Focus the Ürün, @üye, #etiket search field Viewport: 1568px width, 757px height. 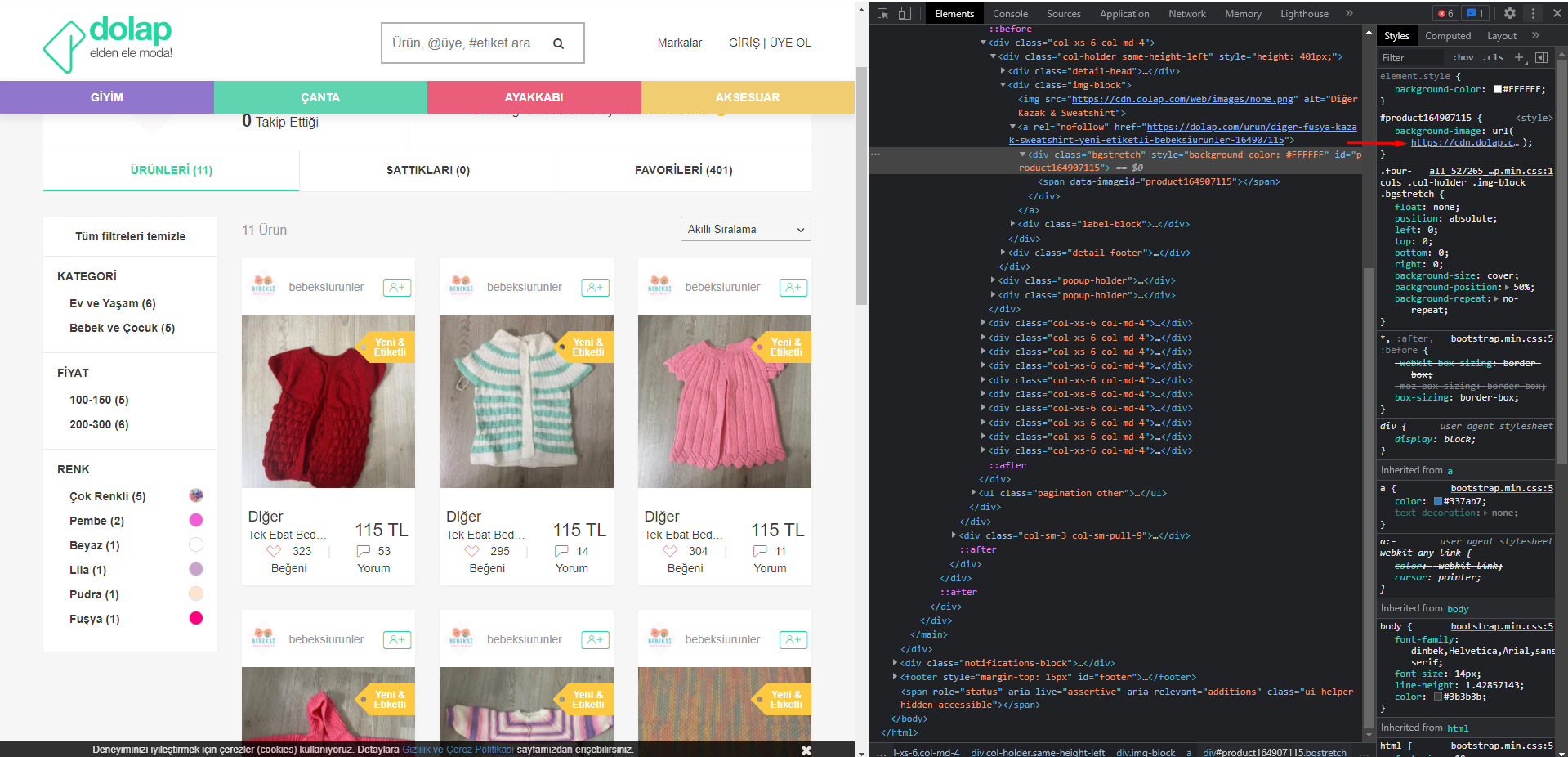[462, 43]
